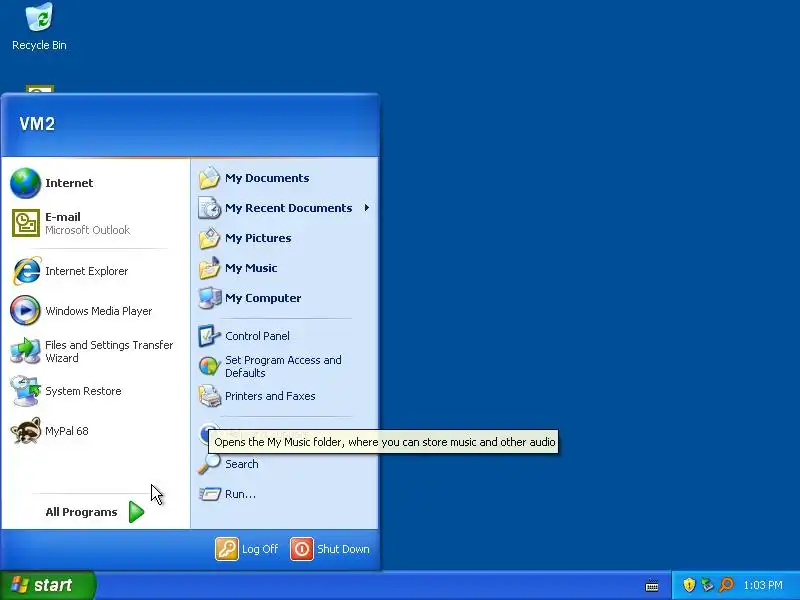The height and width of the screenshot is (600, 800).
Task: Click My Recent Documents text label
Action: point(288,208)
